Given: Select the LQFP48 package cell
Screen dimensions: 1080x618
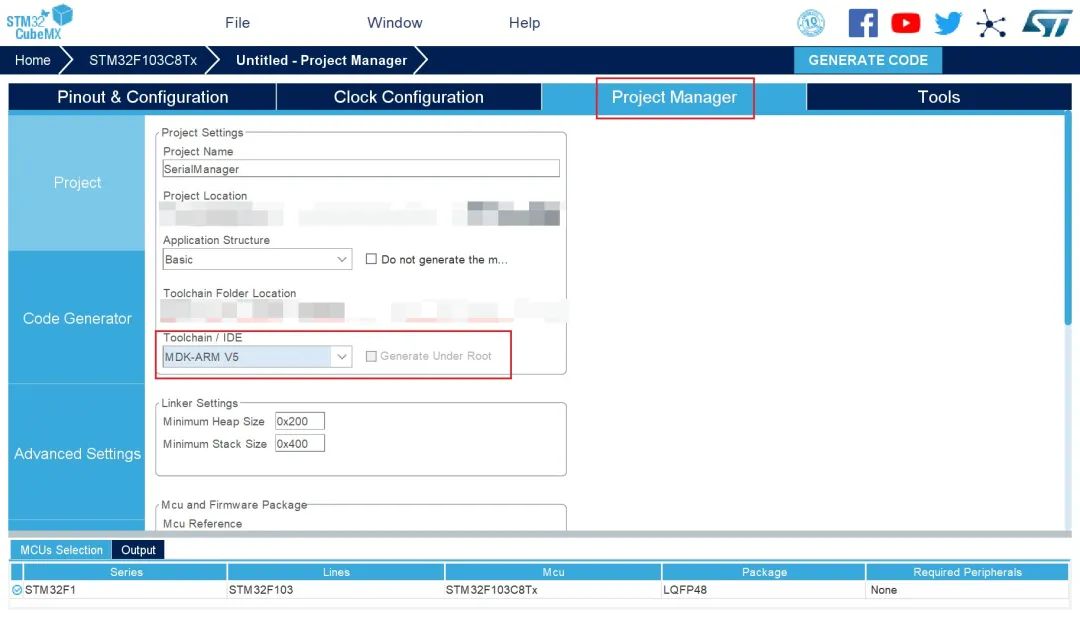Looking at the screenshot, I should tap(764, 590).
